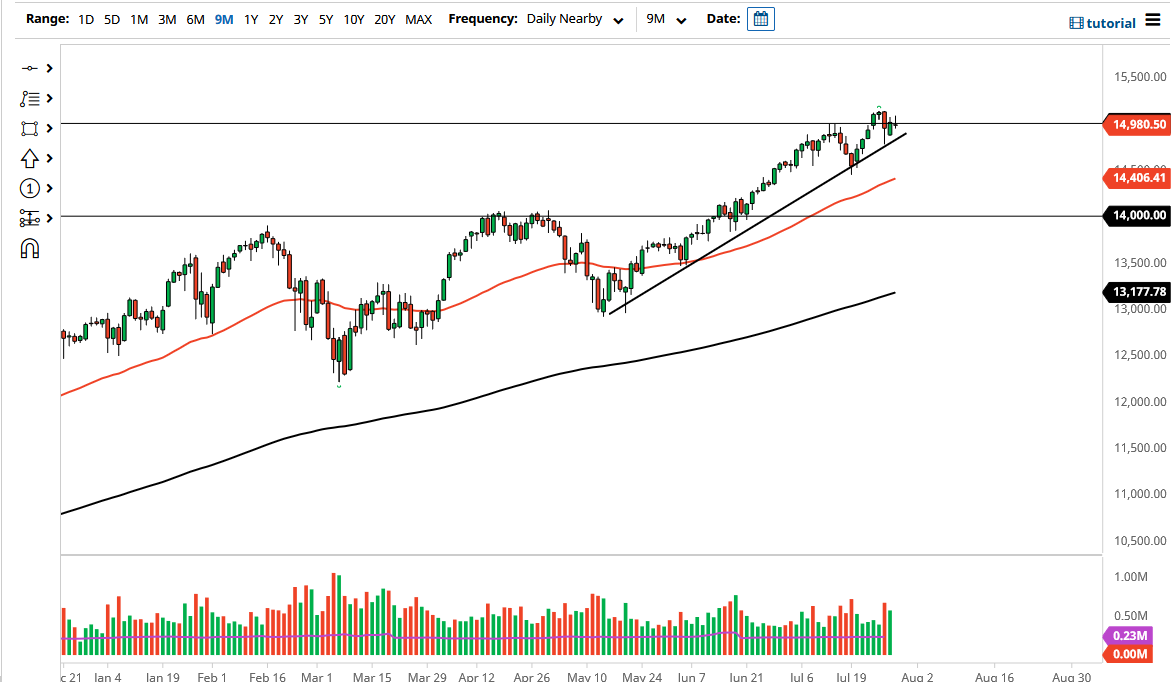1172x682 pixels.
Task: Select the trend line drawing tool
Action: tap(30, 68)
